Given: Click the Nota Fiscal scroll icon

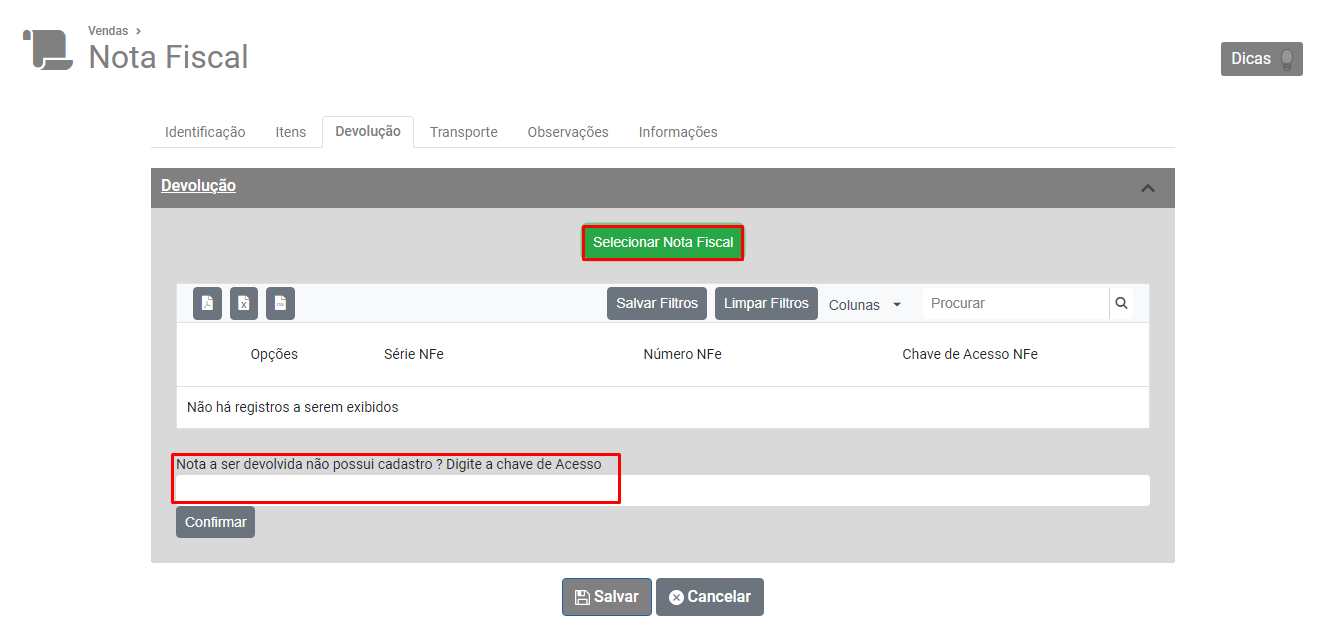Looking at the screenshot, I should click(x=48, y=49).
